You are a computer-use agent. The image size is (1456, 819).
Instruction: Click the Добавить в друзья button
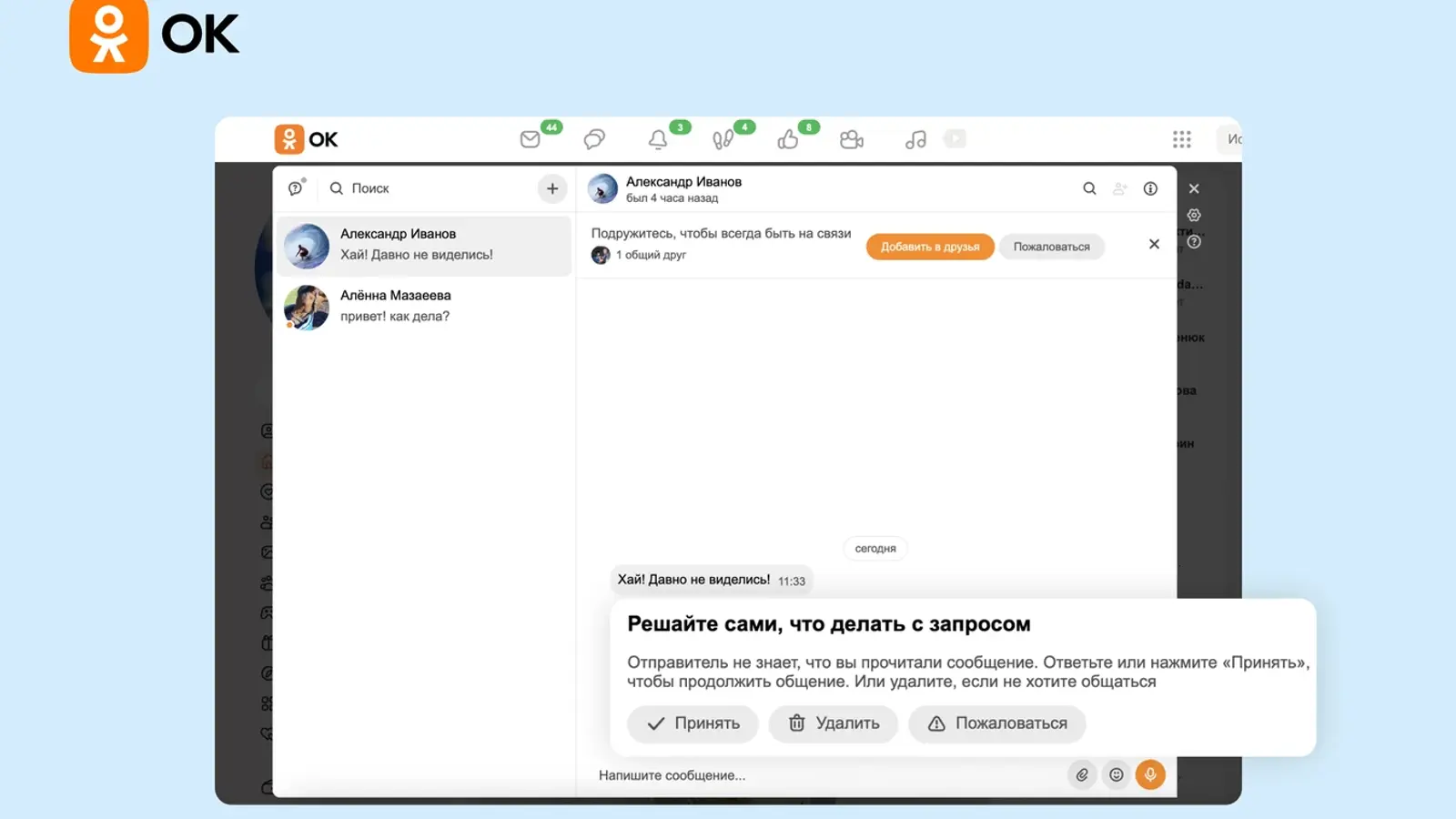point(930,247)
